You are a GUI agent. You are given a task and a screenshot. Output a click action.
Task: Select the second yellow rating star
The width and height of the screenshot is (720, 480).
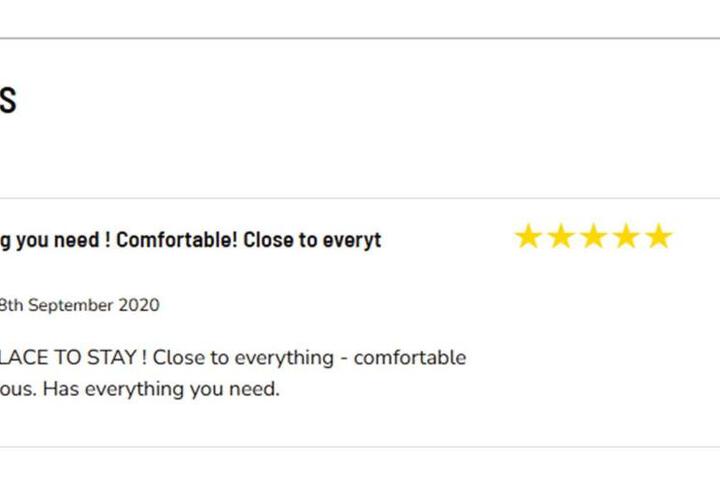(x=561, y=236)
